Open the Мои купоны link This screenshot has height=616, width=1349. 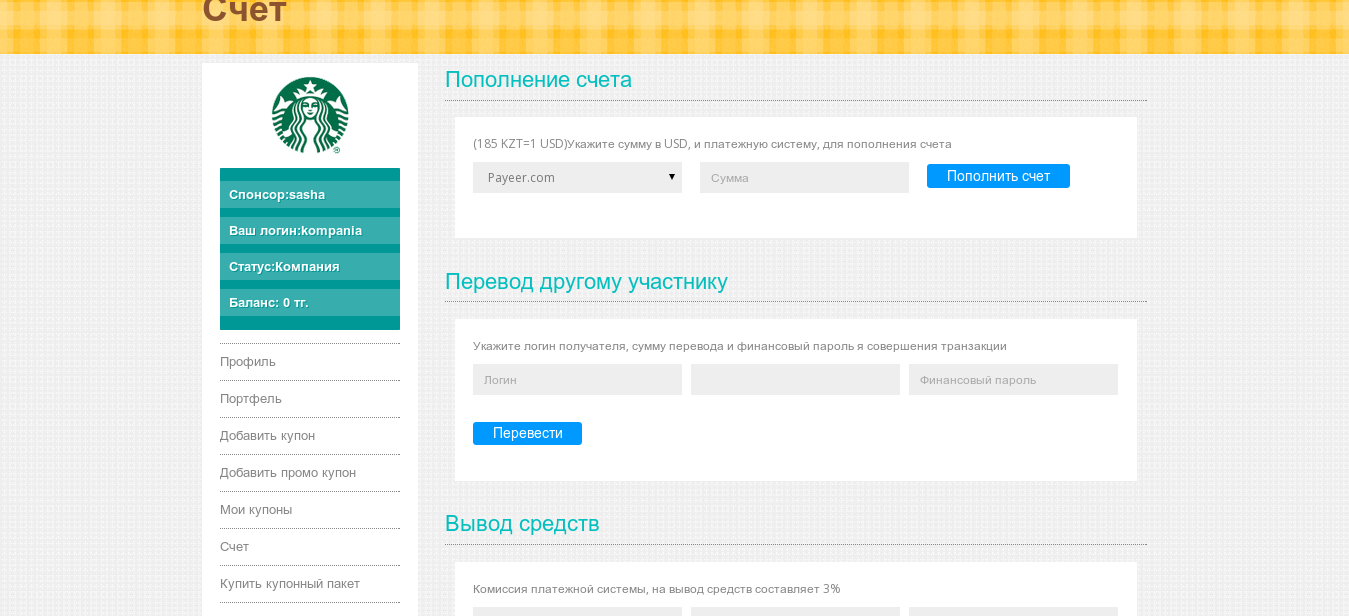(x=256, y=510)
